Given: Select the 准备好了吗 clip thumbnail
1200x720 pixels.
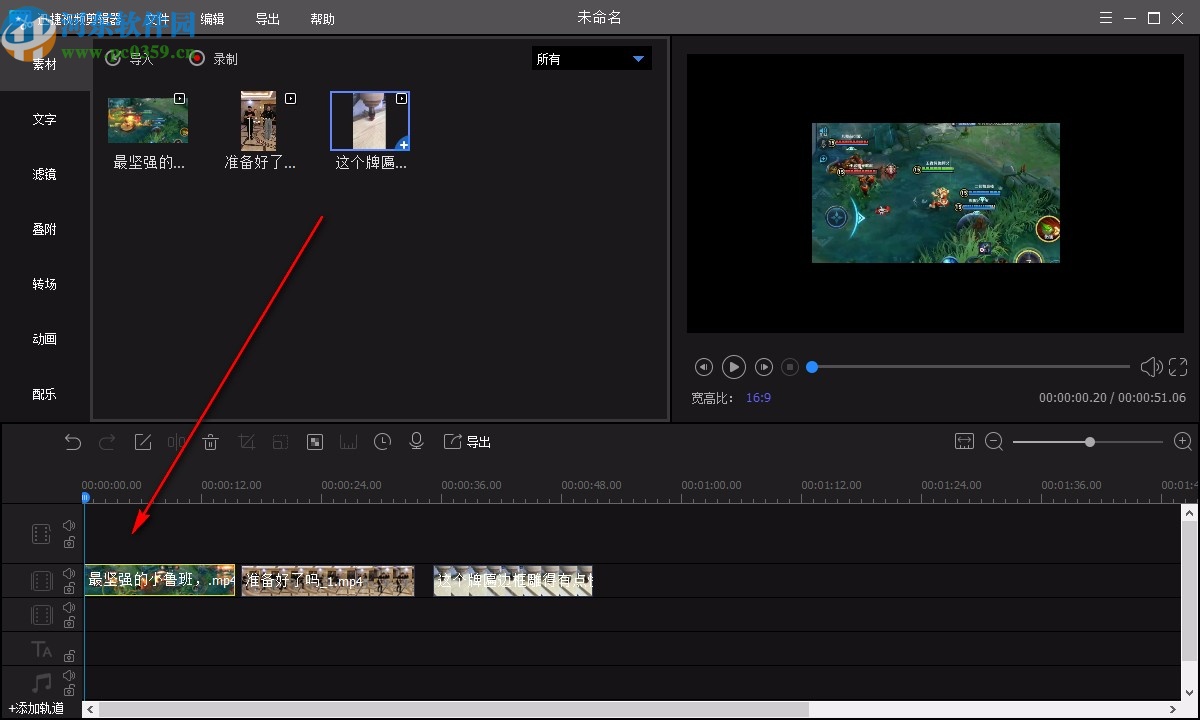Looking at the screenshot, I should pos(258,120).
